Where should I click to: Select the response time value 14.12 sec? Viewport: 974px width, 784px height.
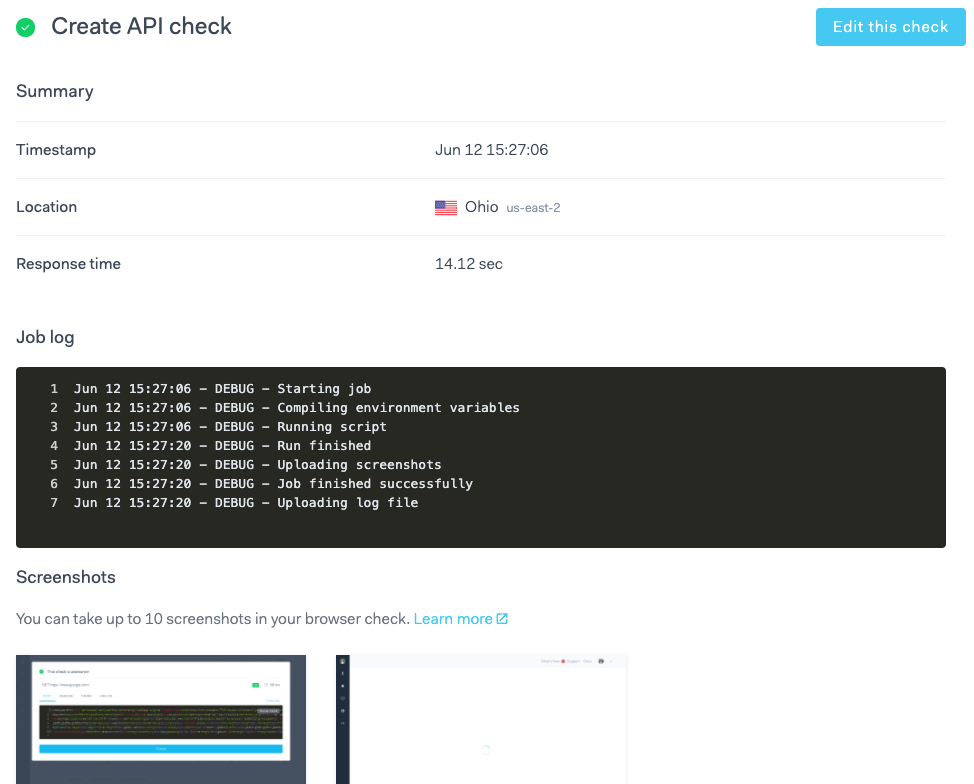467,264
